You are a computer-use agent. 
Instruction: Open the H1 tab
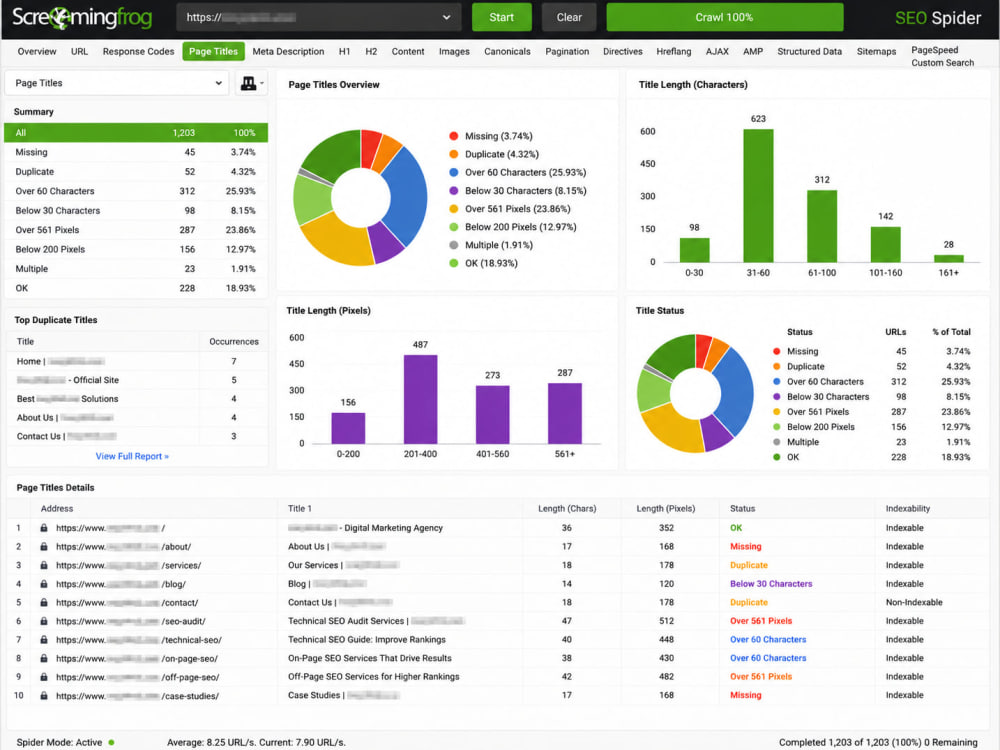(344, 52)
